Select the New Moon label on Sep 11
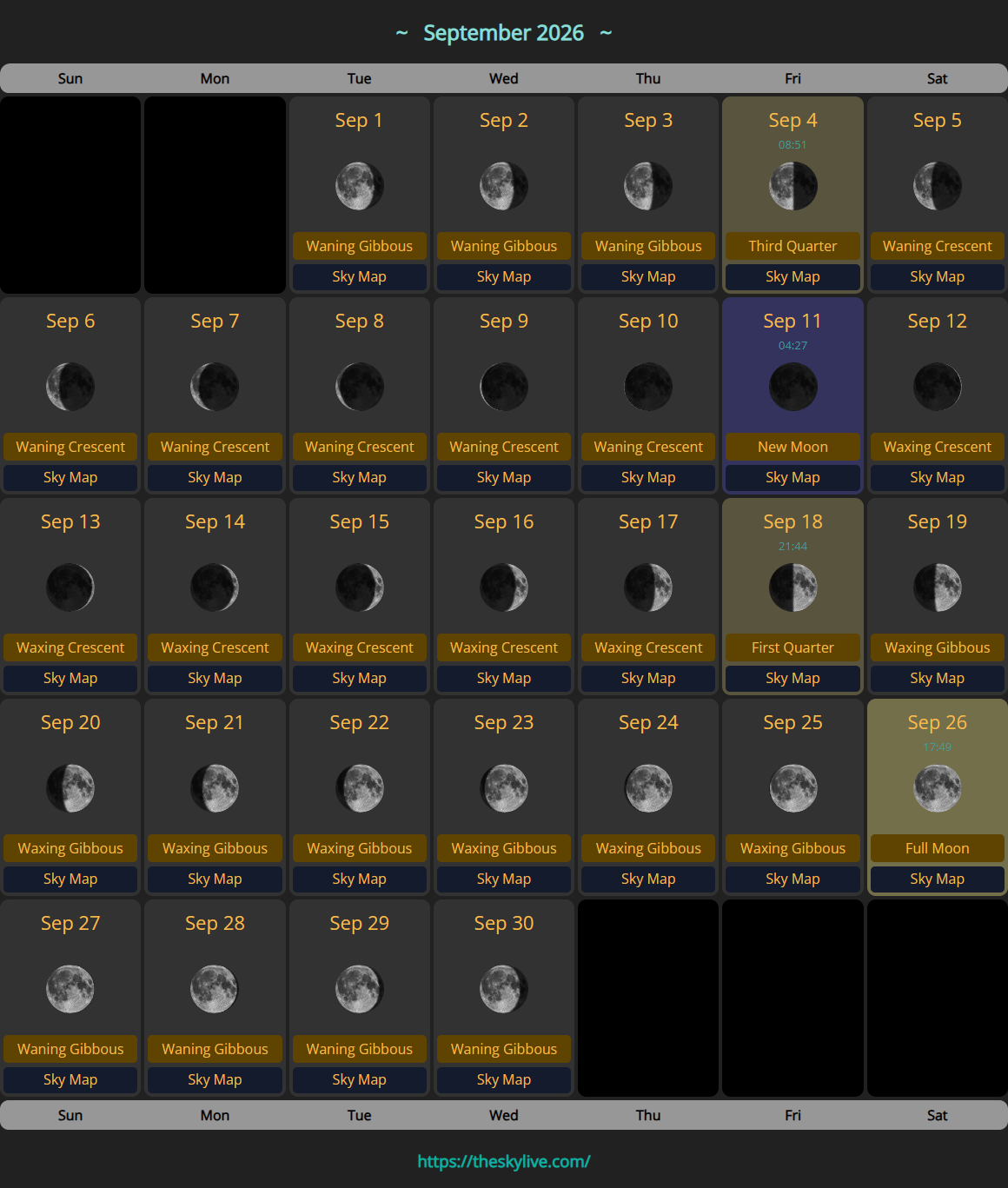Viewport: 1008px width, 1188px height. (792, 446)
